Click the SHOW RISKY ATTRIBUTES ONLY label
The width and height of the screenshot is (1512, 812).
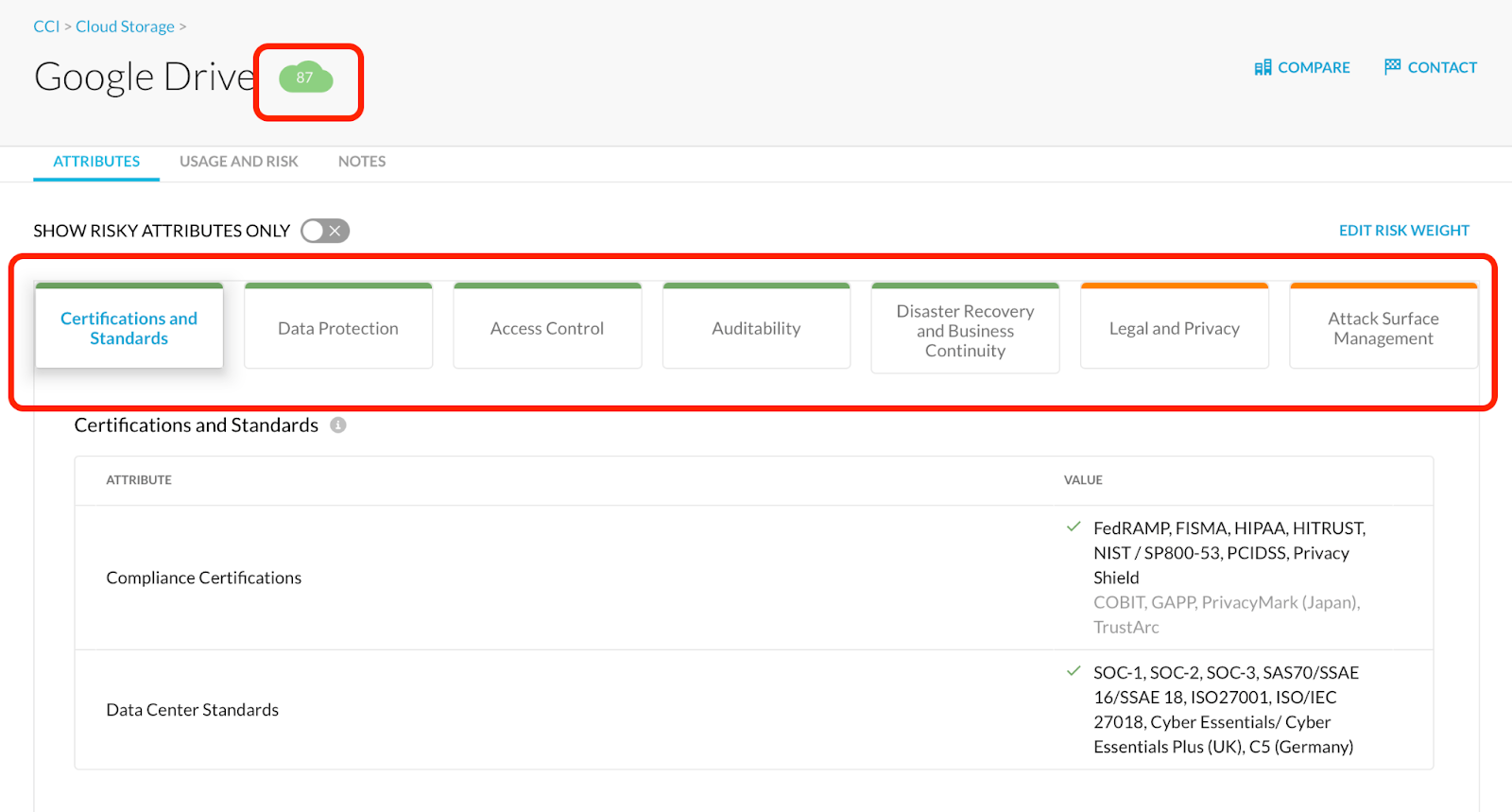click(x=162, y=231)
